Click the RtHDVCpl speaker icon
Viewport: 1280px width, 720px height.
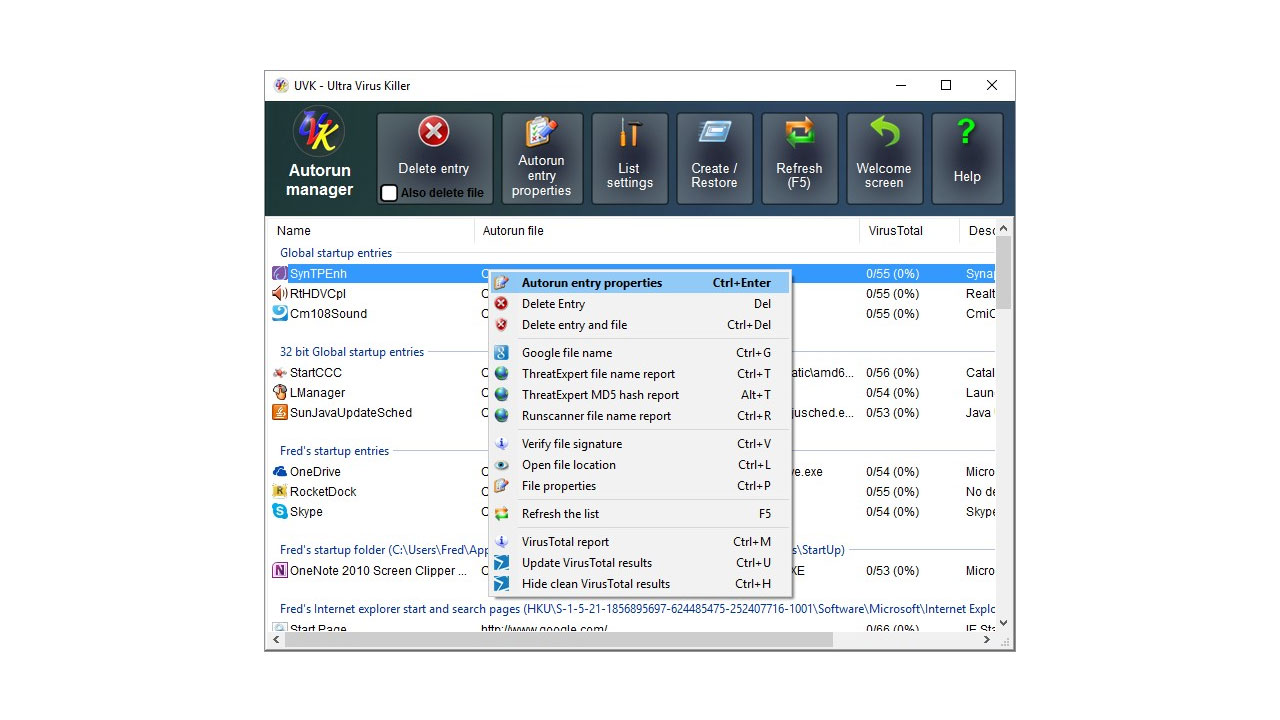coord(280,293)
